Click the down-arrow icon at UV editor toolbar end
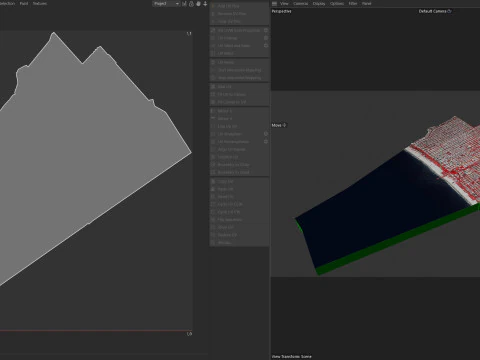The width and height of the screenshot is (480, 360). (x=205, y=4)
